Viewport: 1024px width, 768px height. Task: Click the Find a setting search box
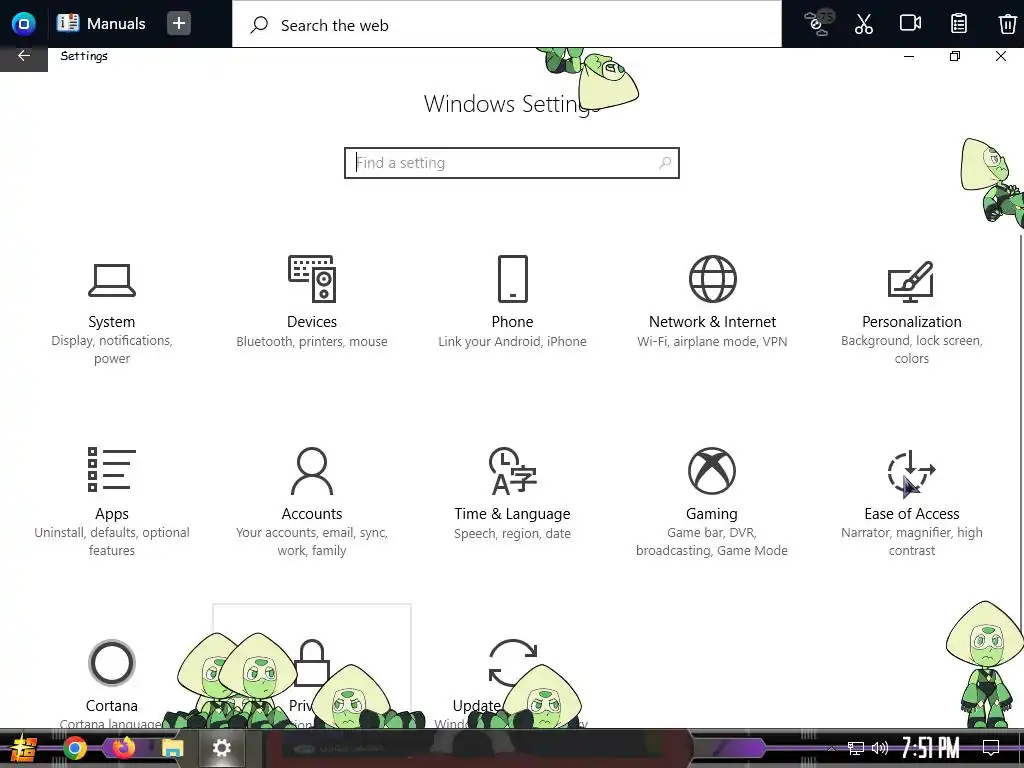[x=512, y=163]
